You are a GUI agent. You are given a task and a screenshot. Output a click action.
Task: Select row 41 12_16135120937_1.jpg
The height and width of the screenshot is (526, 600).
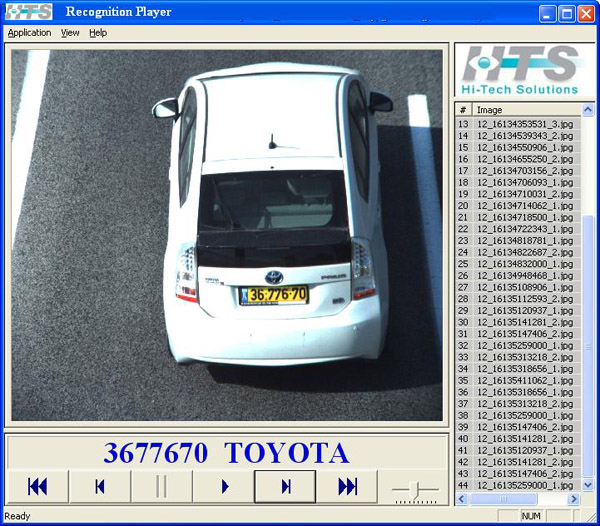[x=518, y=451]
